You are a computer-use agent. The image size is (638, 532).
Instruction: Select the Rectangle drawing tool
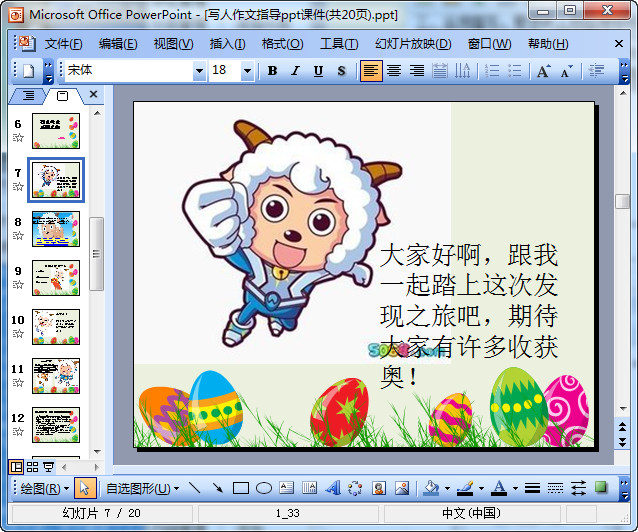(240, 488)
